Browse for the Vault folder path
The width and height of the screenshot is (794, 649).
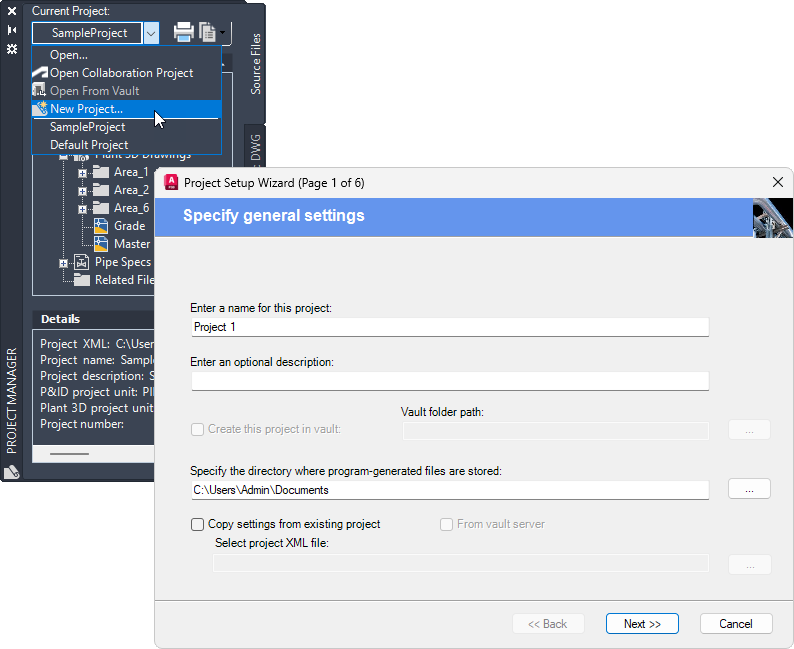click(x=749, y=430)
